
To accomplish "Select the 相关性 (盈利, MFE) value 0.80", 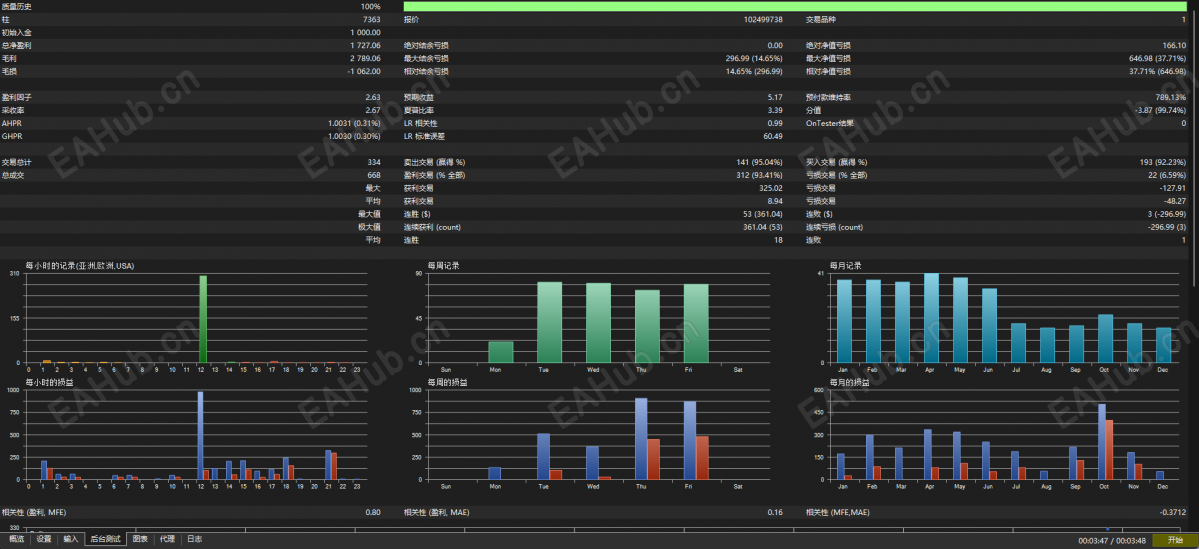I will pos(373,512).
